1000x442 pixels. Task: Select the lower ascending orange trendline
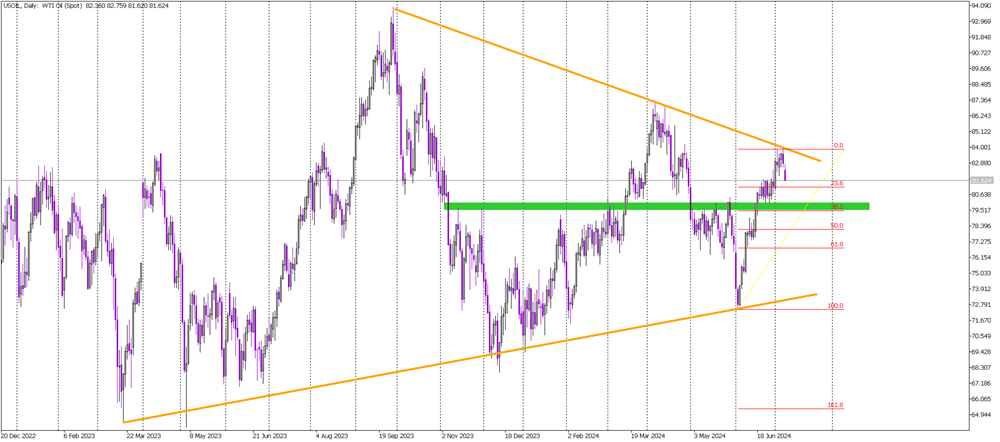[469, 358]
